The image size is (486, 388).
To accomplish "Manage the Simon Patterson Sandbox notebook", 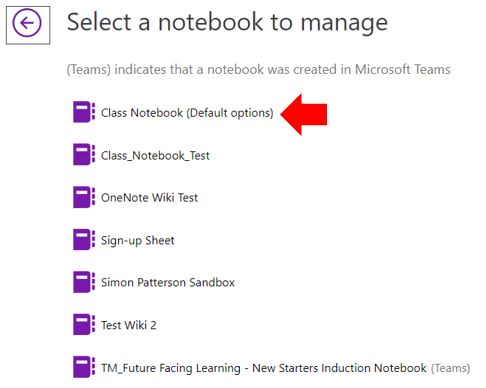I will [x=168, y=283].
